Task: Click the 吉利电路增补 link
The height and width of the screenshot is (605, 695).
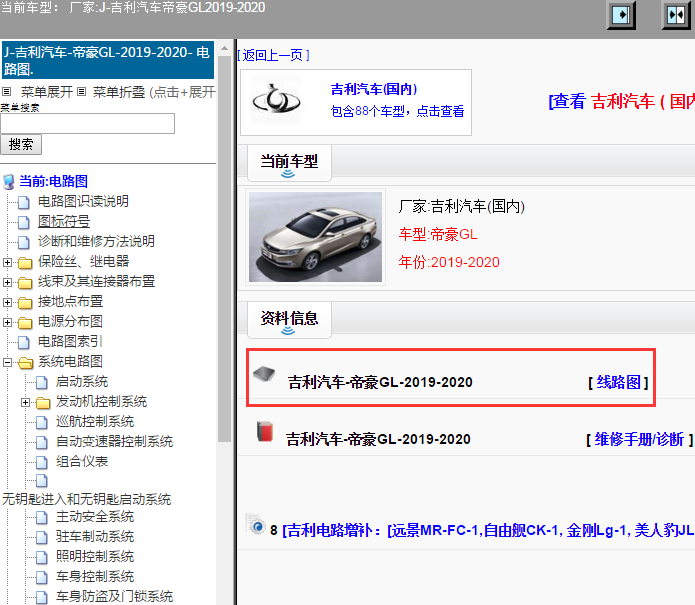Action: [x=488, y=530]
